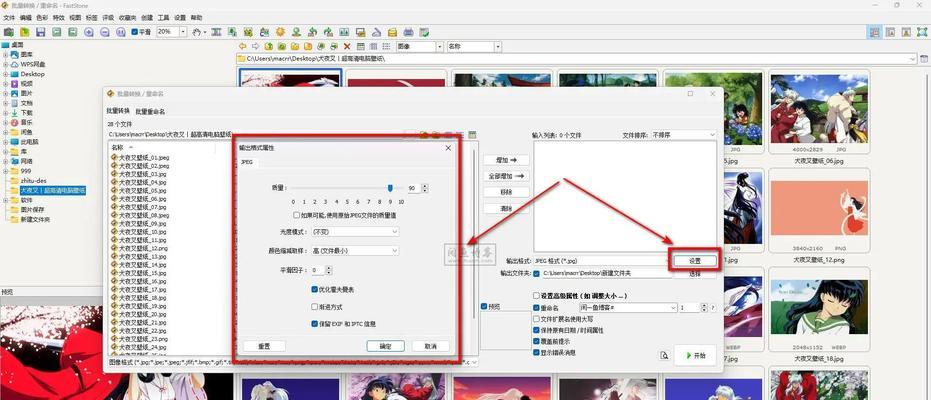The image size is (931, 400).
Task: Click the rotate right green arrow icon
Action: point(328,32)
